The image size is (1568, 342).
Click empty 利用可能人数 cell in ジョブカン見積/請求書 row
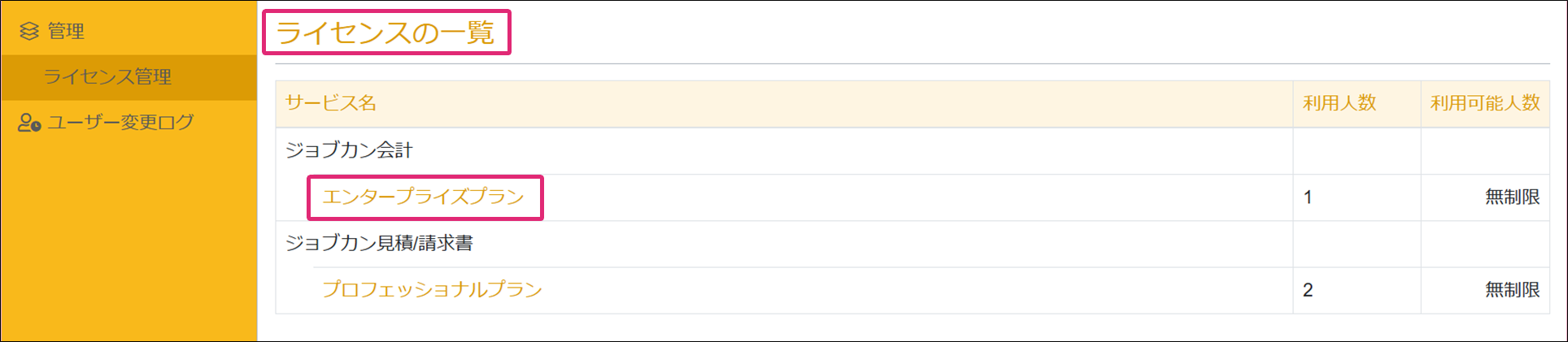pyautogui.click(x=1484, y=244)
